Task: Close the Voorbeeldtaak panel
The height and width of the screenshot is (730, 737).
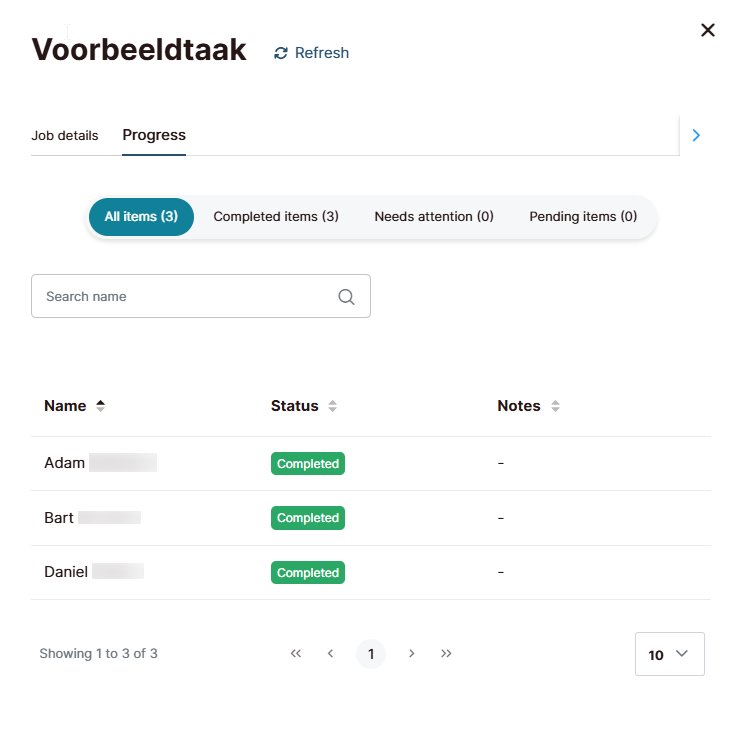Action: [x=708, y=30]
